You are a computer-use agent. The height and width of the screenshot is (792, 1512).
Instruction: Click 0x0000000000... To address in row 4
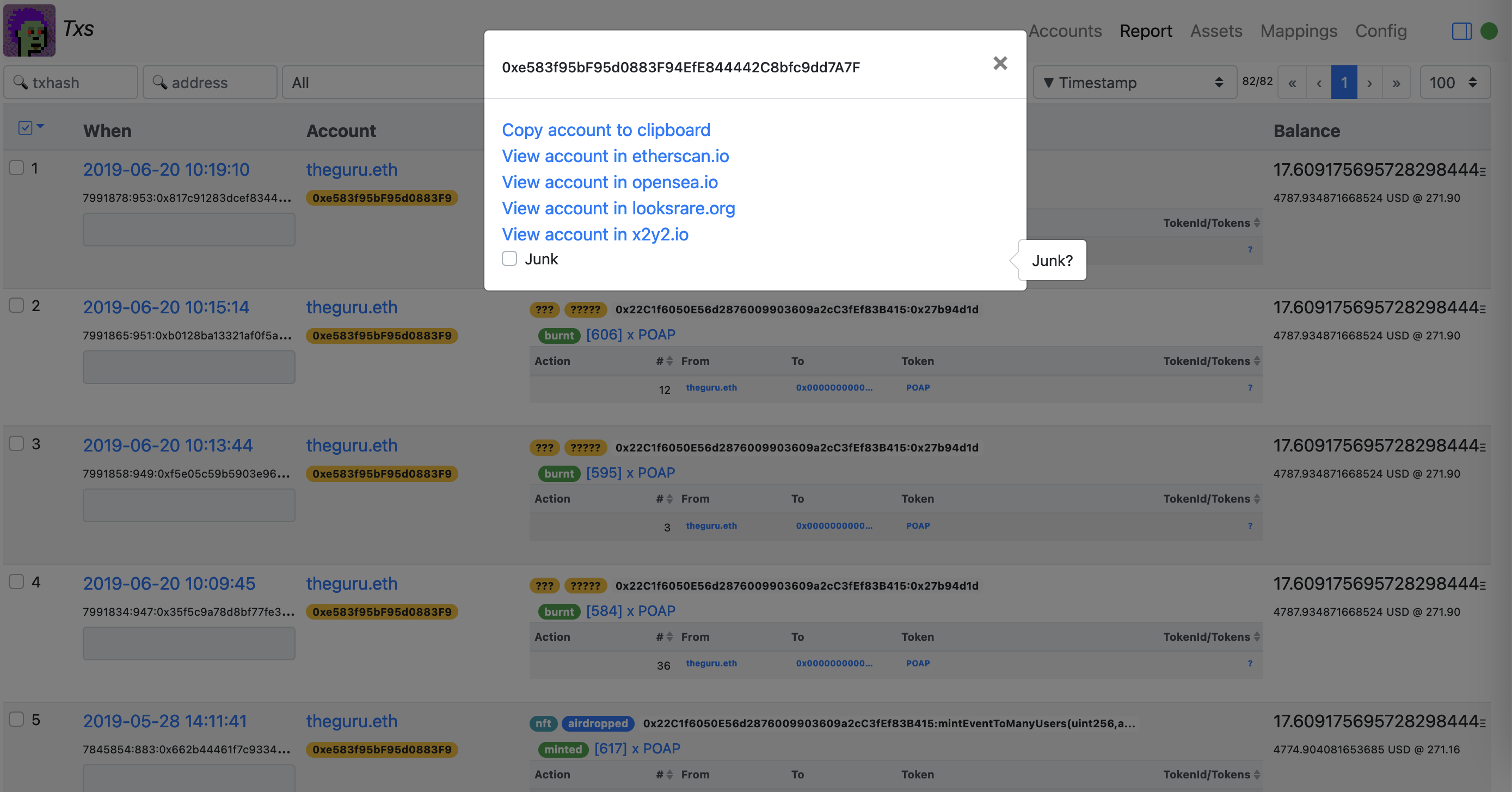(834, 664)
